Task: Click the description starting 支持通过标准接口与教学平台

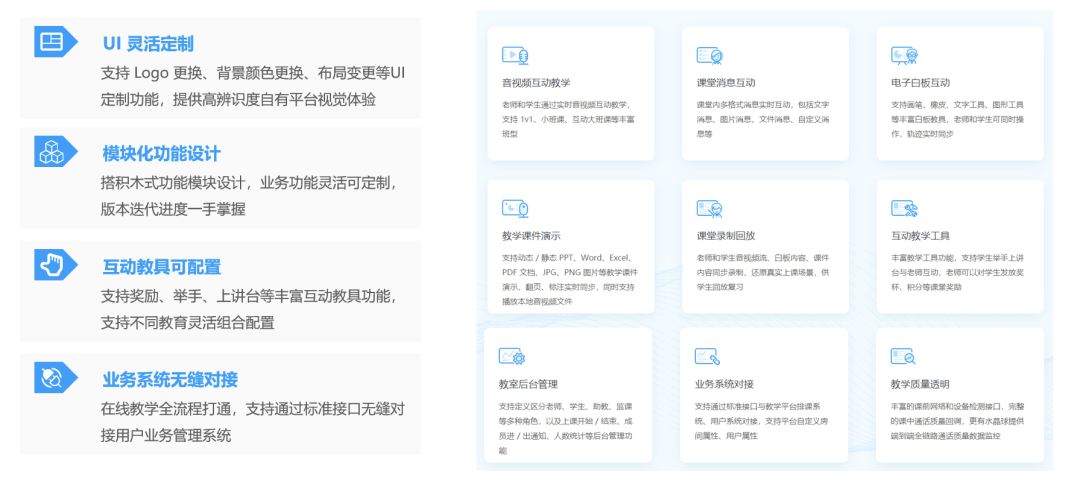Action: coord(761,421)
